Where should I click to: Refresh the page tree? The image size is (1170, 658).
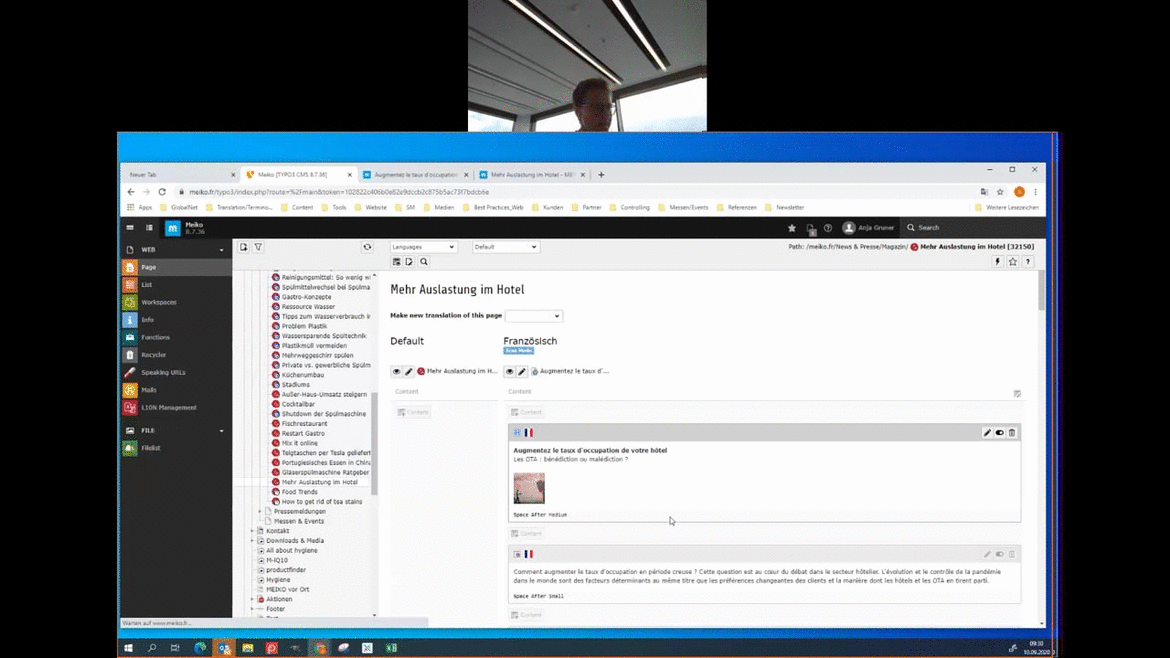367,247
